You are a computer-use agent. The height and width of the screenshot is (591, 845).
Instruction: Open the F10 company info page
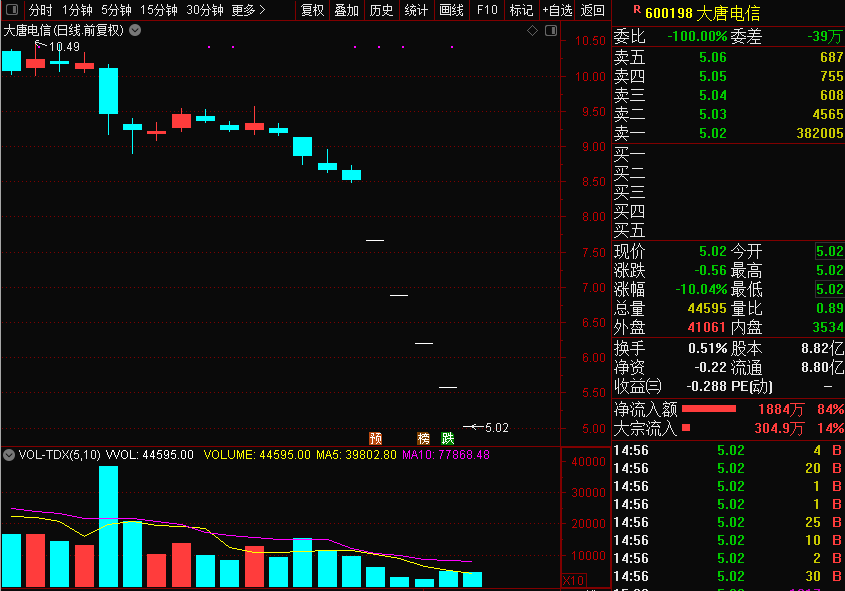(487, 10)
